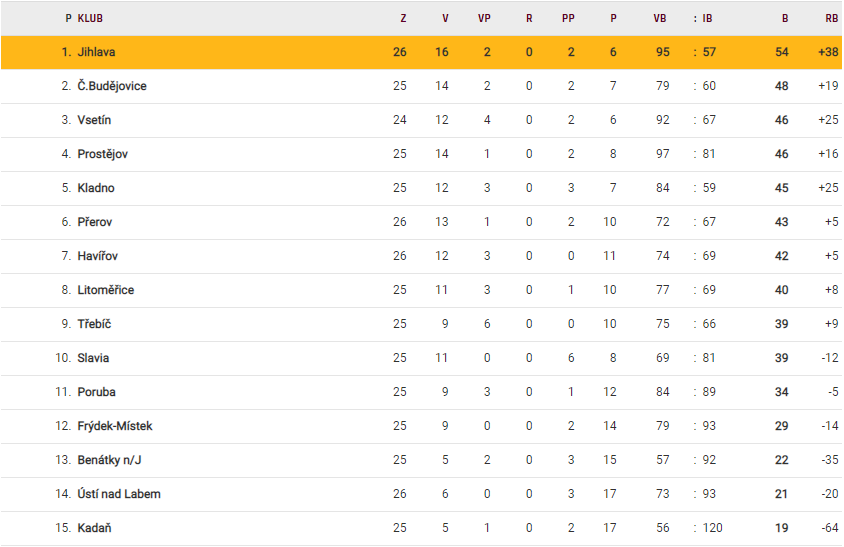Click the Kadaň team name

click(94, 528)
